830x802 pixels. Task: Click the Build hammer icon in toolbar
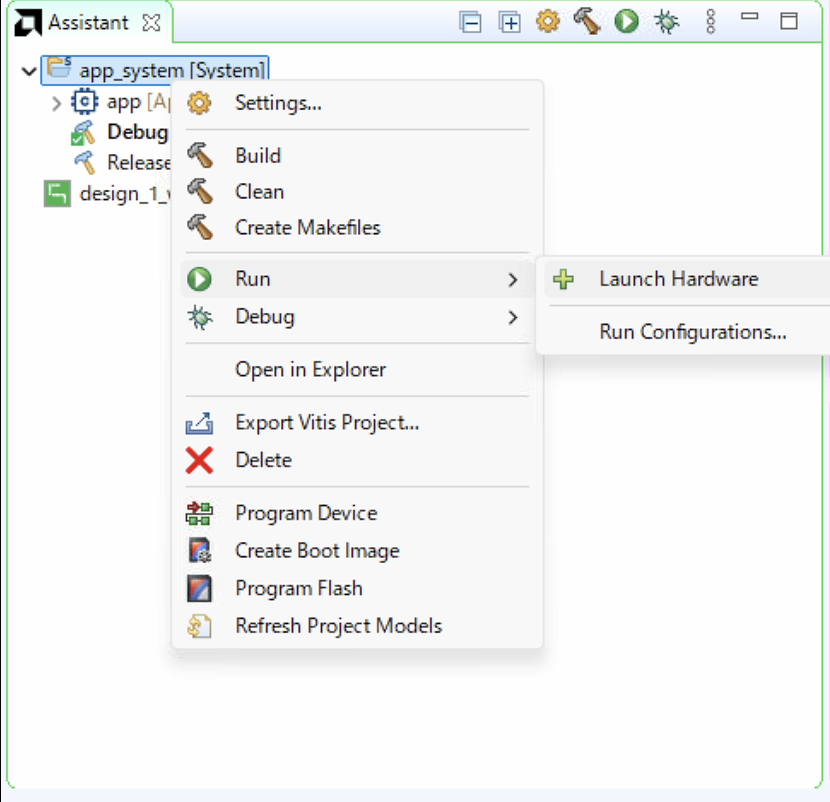click(x=587, y=22)
